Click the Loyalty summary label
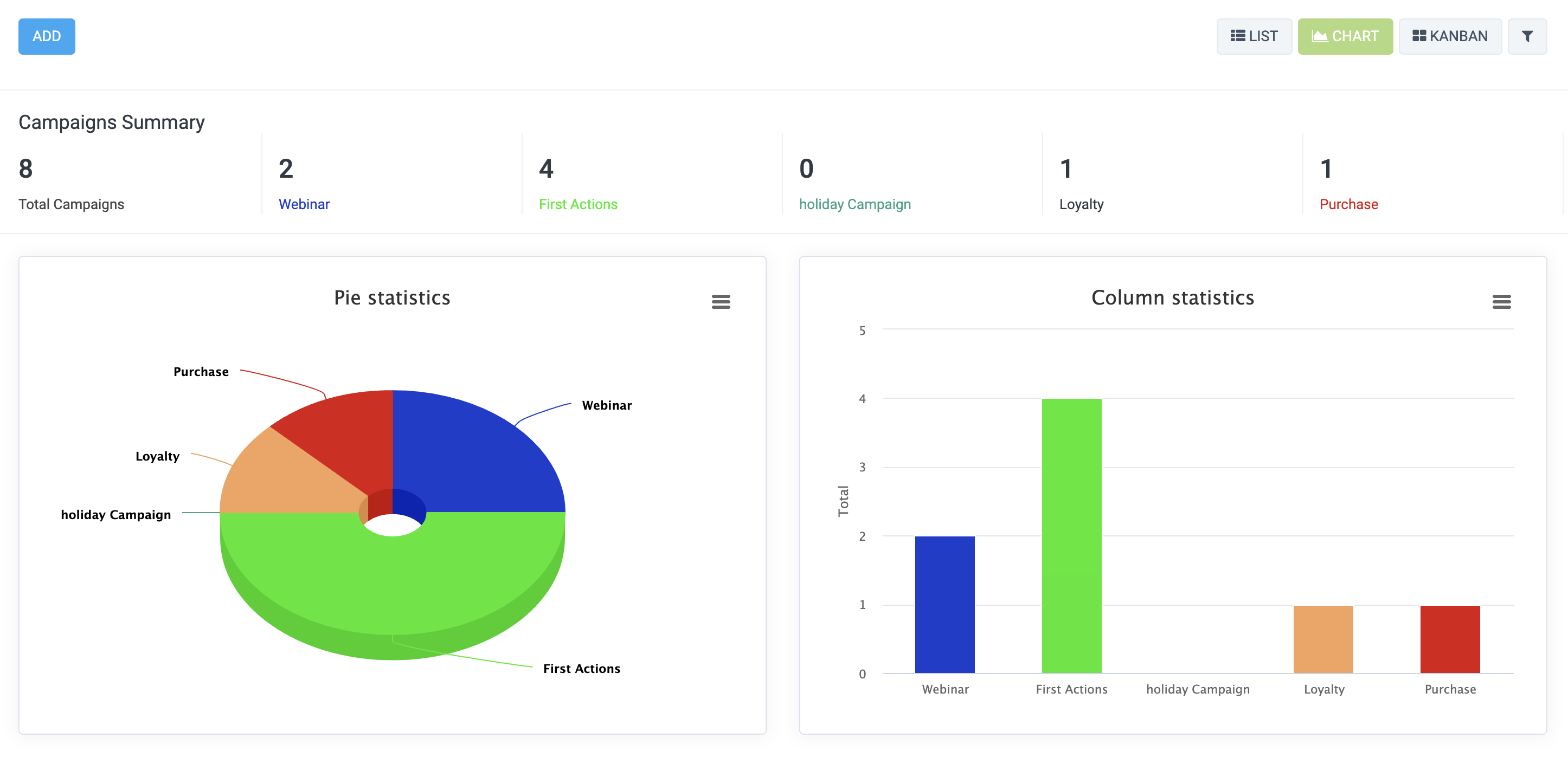Image resolution: width=1568 pixels, height=777 pixels. click(1081, 204)
